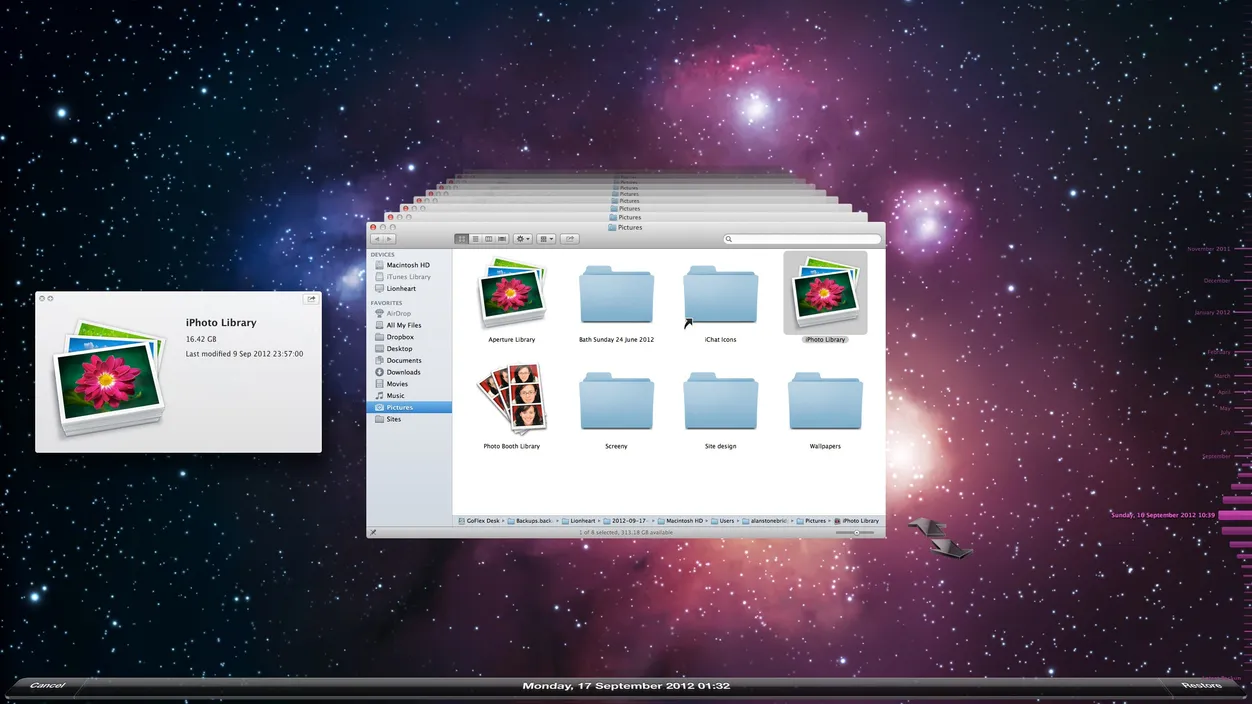Go to Downloads in sidebar Favorites
The width and height of the screenshot is (1252, 704).
point(403,372)
